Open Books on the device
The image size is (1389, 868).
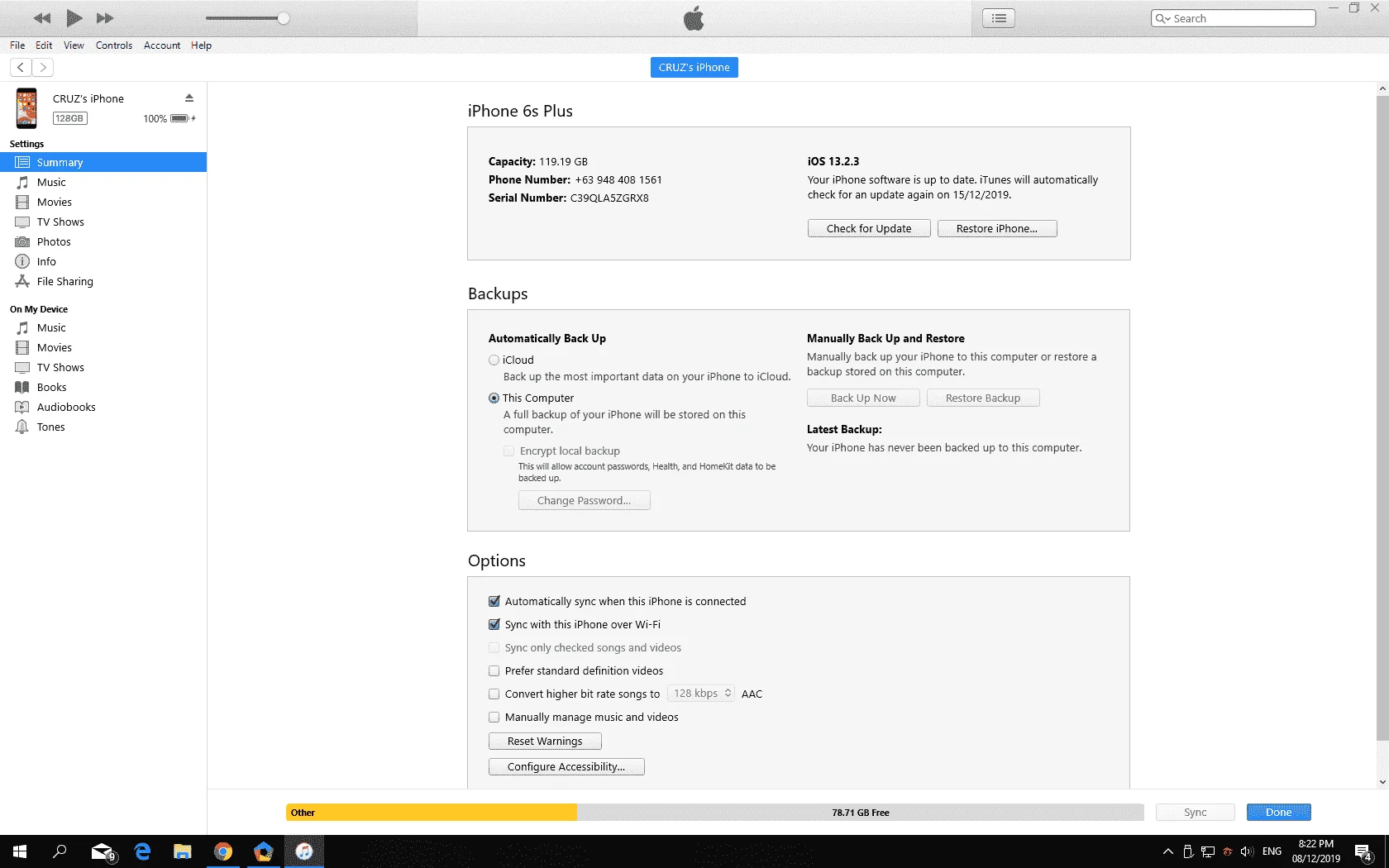[103, 387]
